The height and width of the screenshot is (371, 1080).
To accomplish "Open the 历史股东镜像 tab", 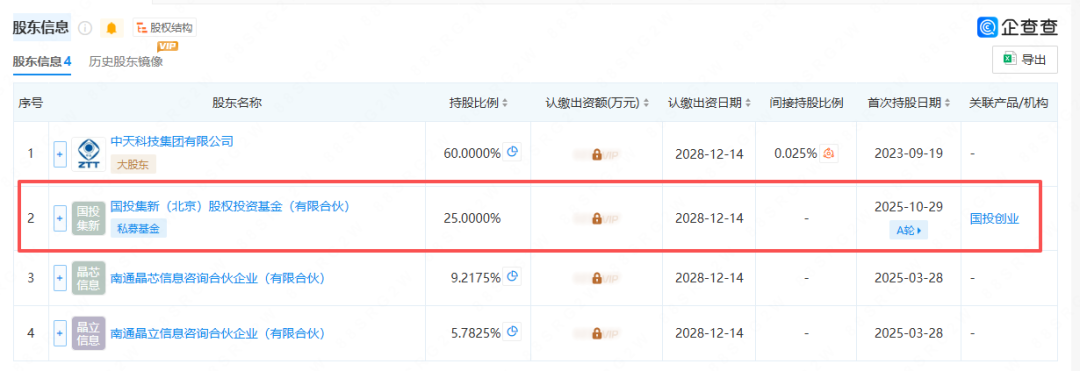I will (126, 62).
